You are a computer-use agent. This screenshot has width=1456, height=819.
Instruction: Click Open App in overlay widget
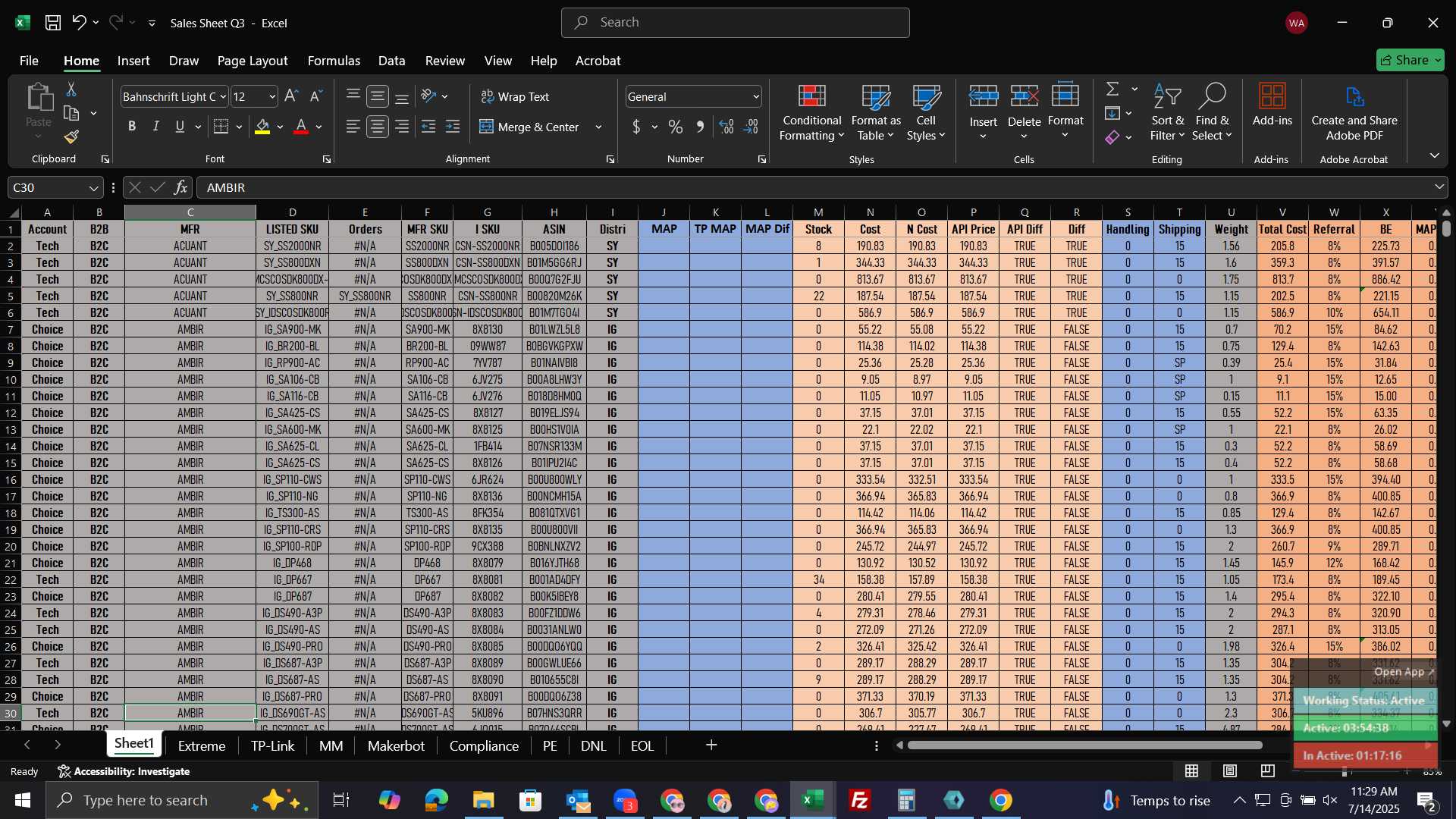pos(1404,672)
